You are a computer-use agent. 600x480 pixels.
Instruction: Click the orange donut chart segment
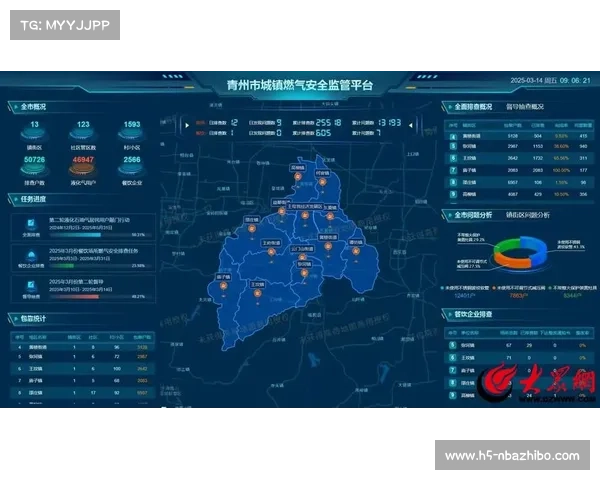tap(511, 261)
